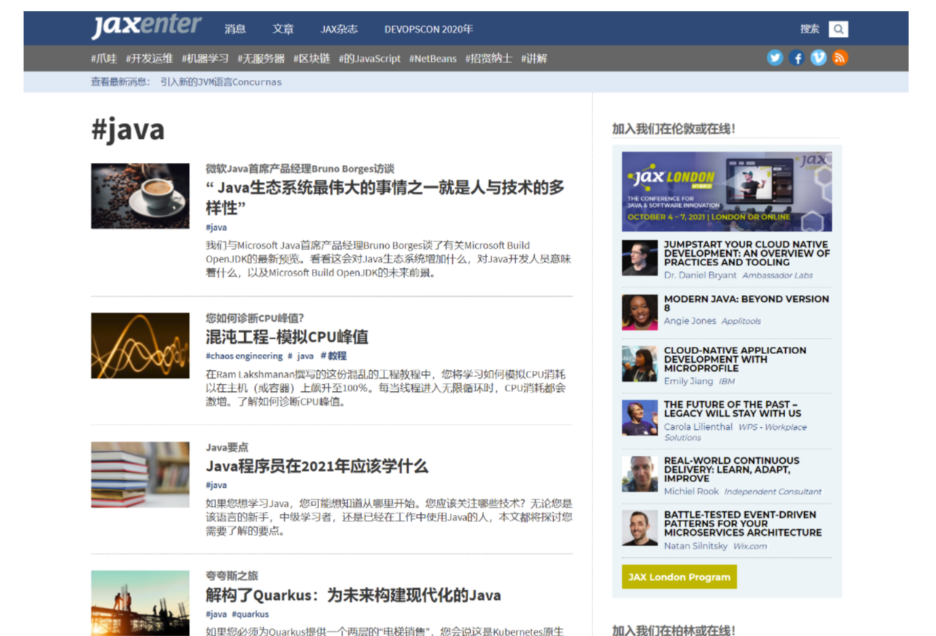Click # java tag under CPU article
Viewport: 936px width, 636px height.
[301, 356]
